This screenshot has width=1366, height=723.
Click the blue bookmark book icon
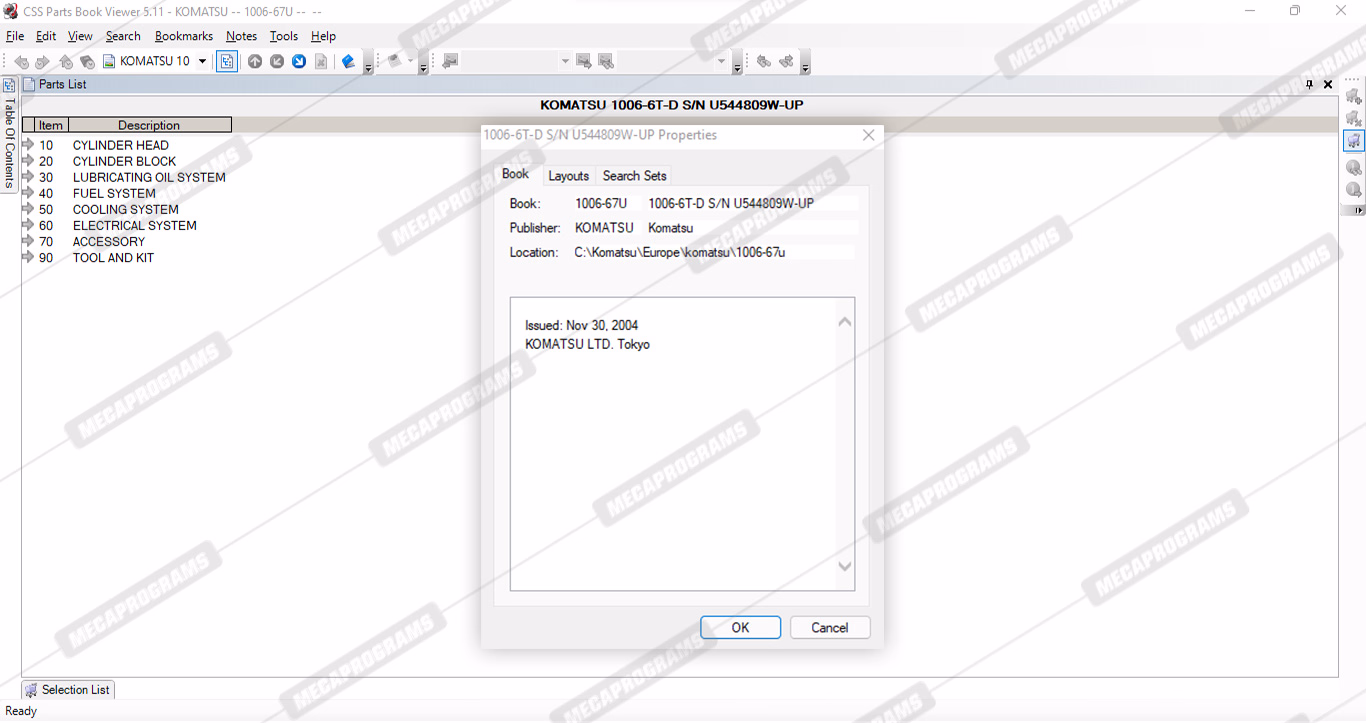(348, 62)
